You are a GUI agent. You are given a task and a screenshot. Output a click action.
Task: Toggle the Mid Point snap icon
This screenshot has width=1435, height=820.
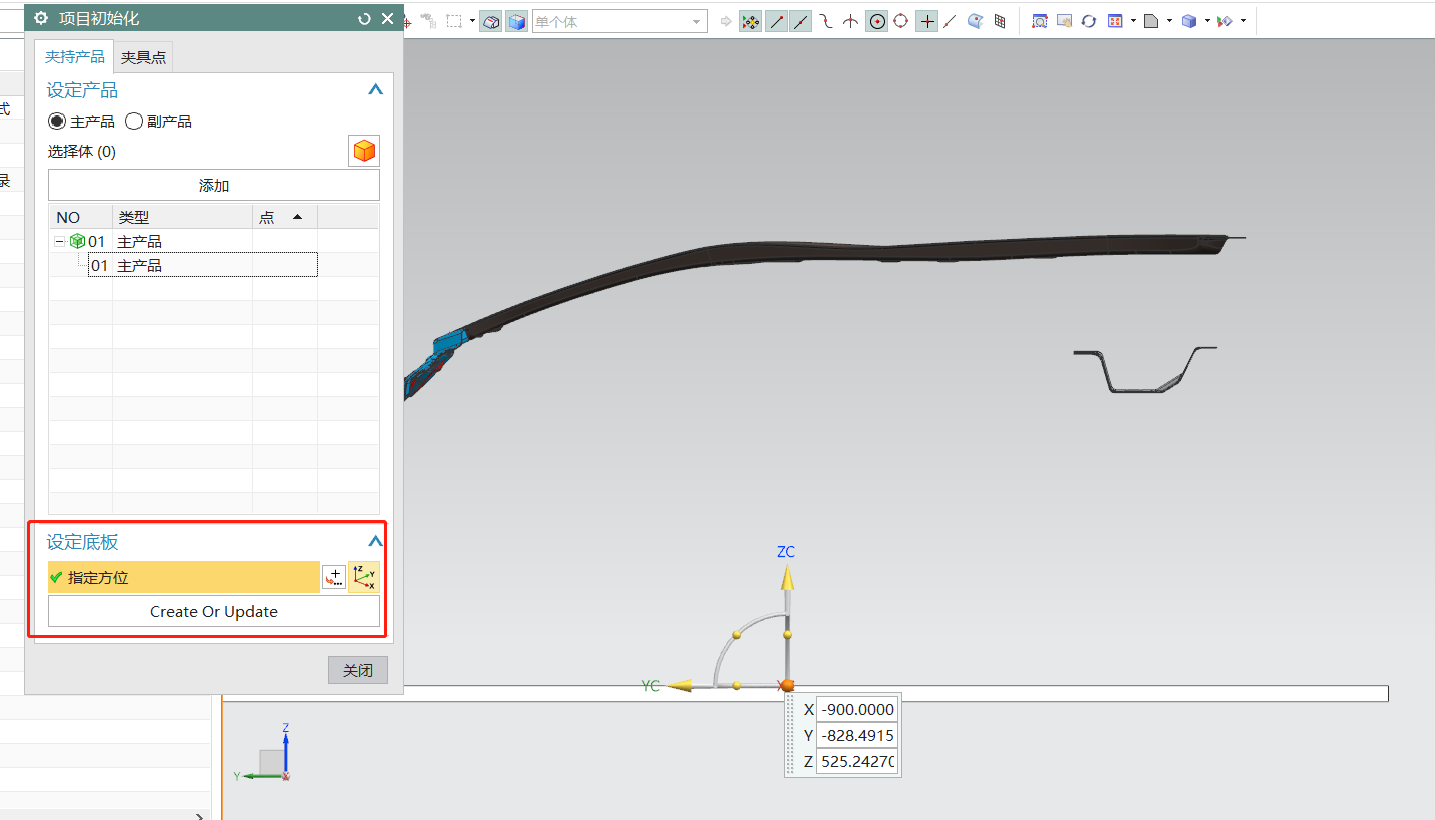(x=800, y=21)
